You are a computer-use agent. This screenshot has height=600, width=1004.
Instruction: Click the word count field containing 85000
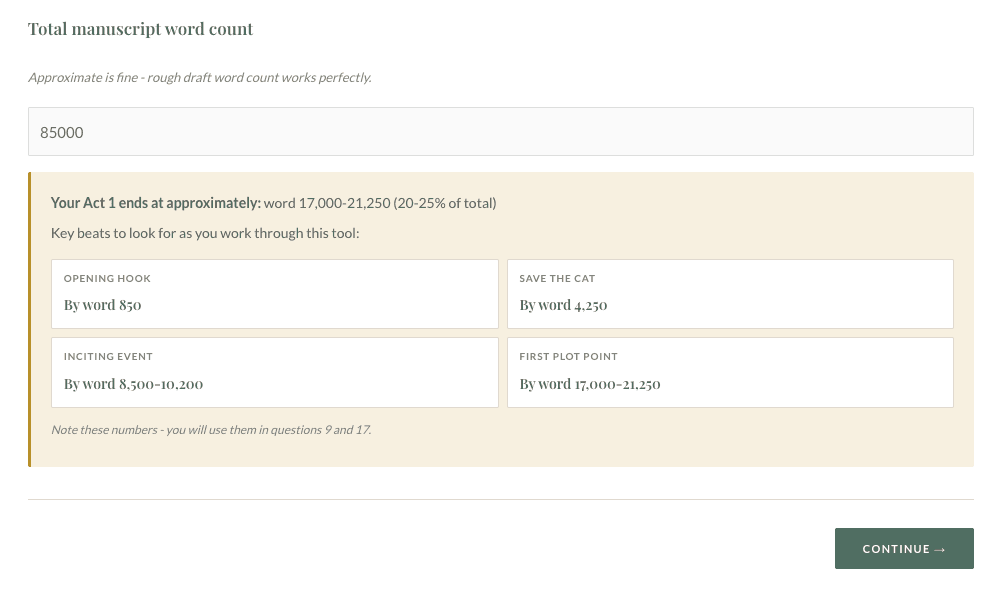coord(500,131)
